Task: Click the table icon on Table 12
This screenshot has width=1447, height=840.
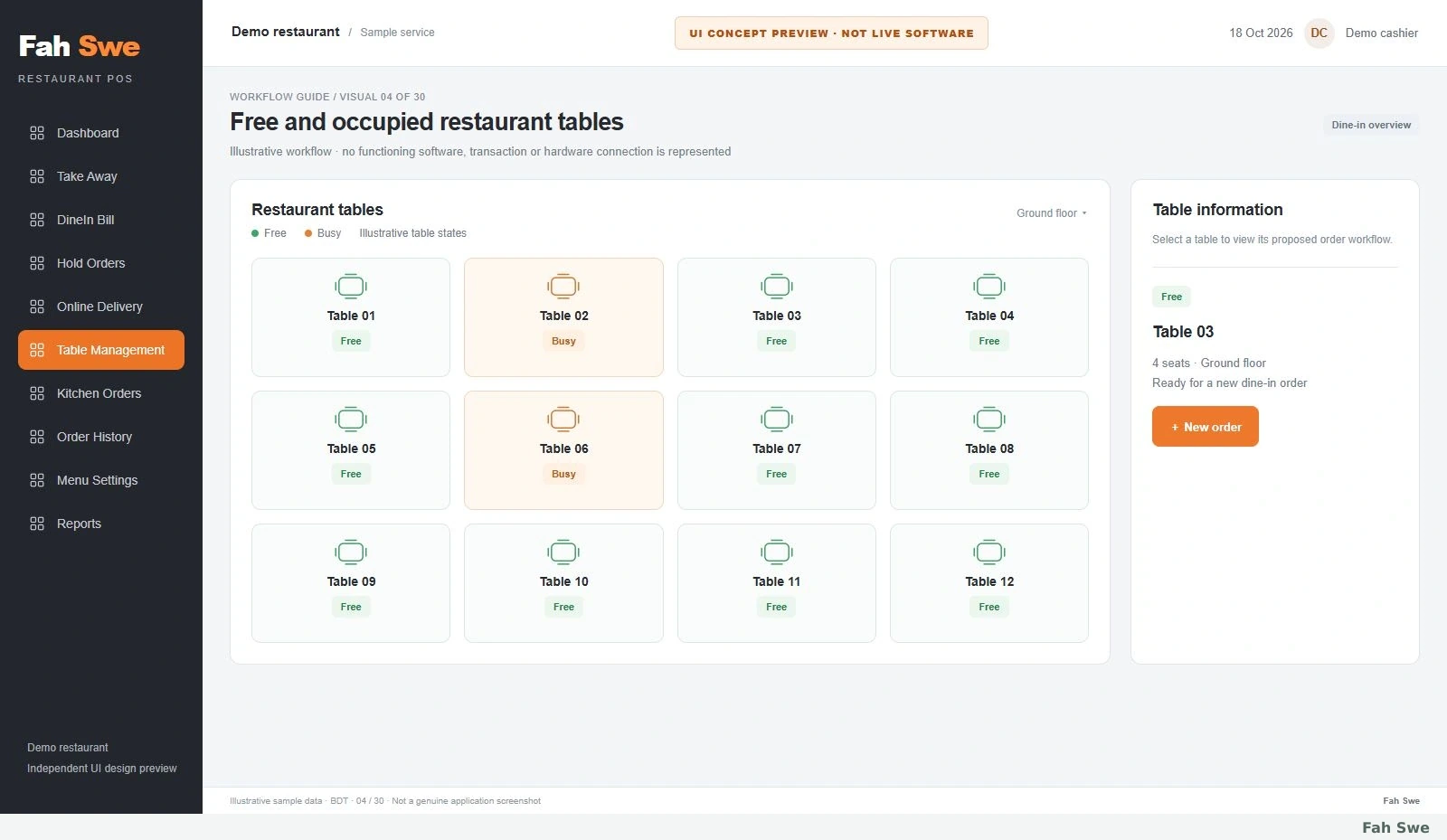Action: tap(989, 552)
